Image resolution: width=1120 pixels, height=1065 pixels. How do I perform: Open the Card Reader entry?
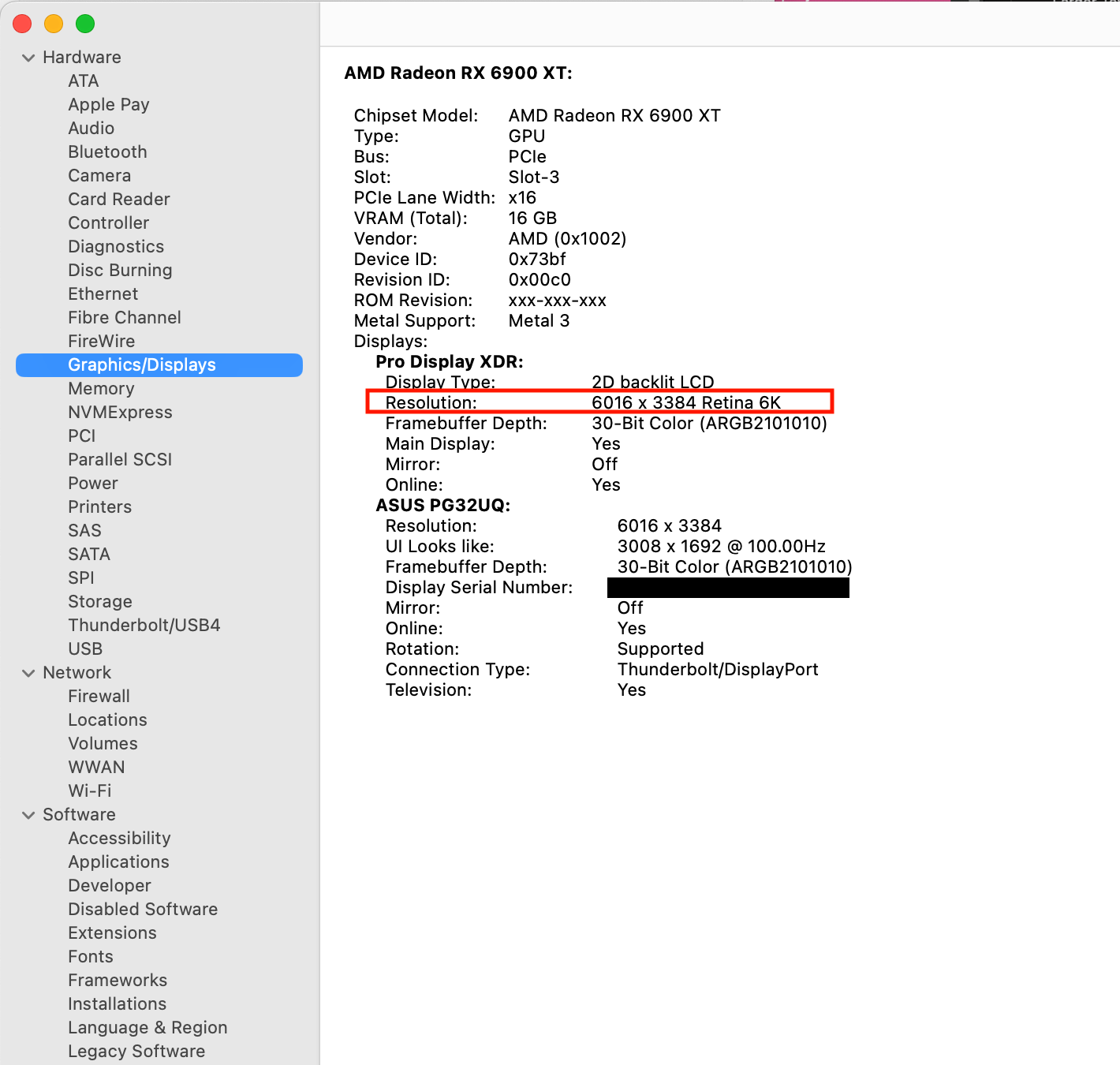119,200
